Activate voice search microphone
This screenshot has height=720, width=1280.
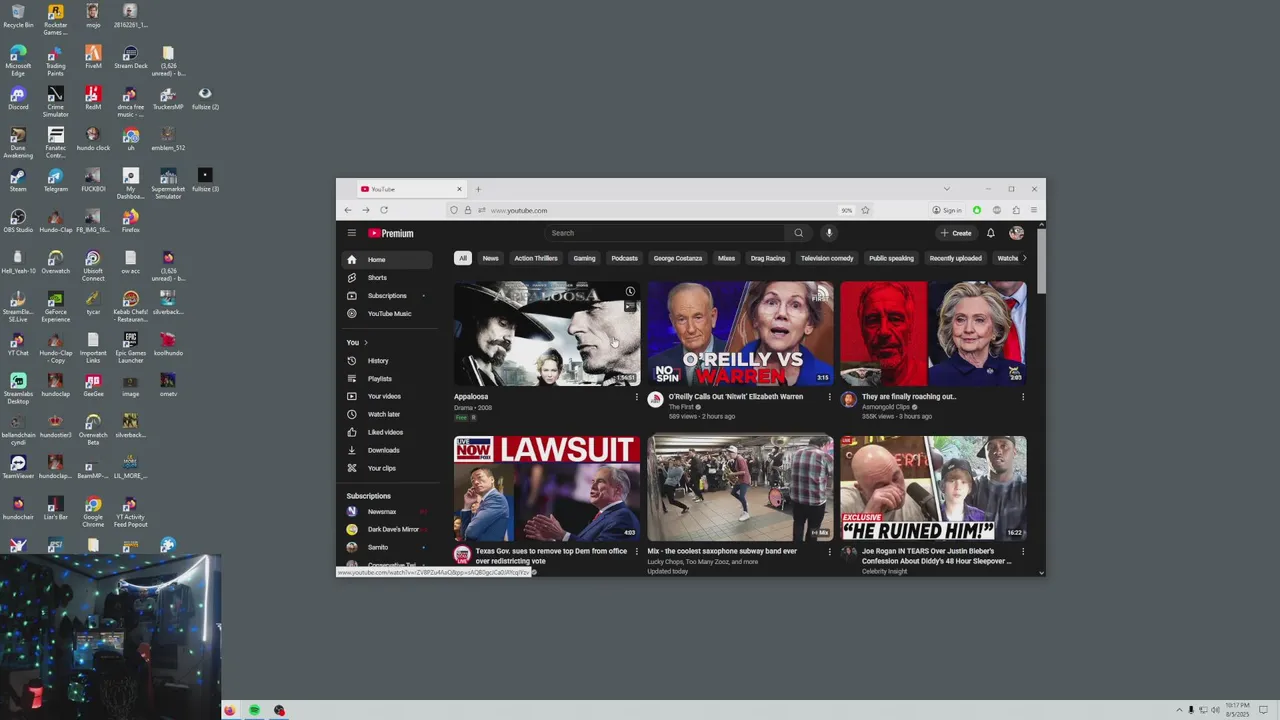coord(828,233)
